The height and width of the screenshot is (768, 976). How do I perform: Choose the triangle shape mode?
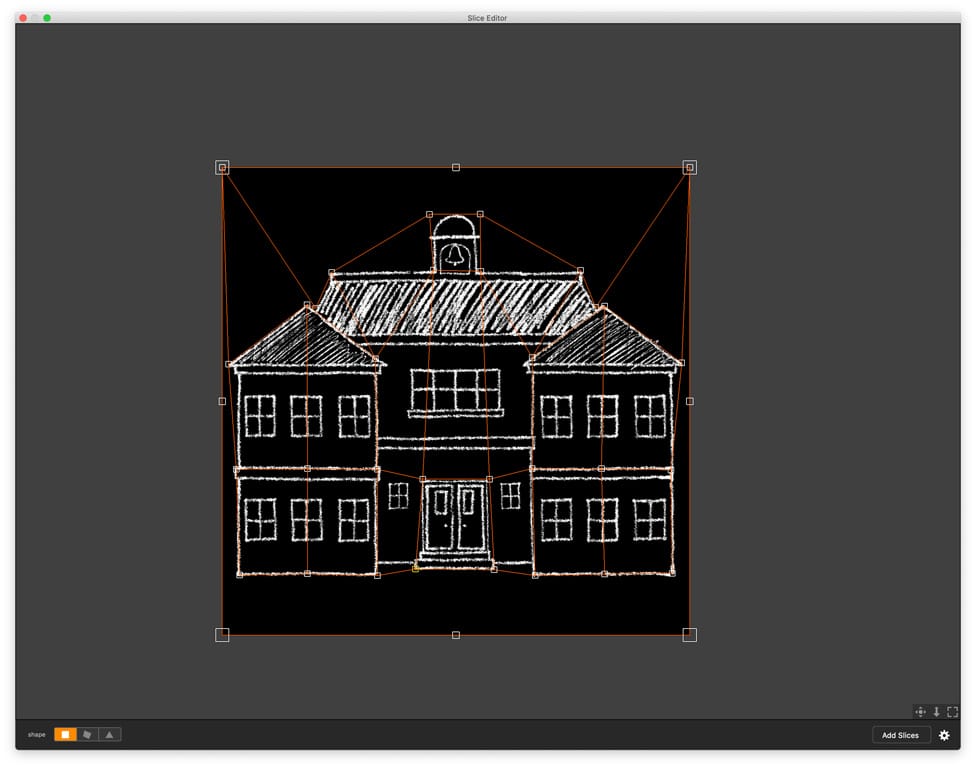coord(110,734)
